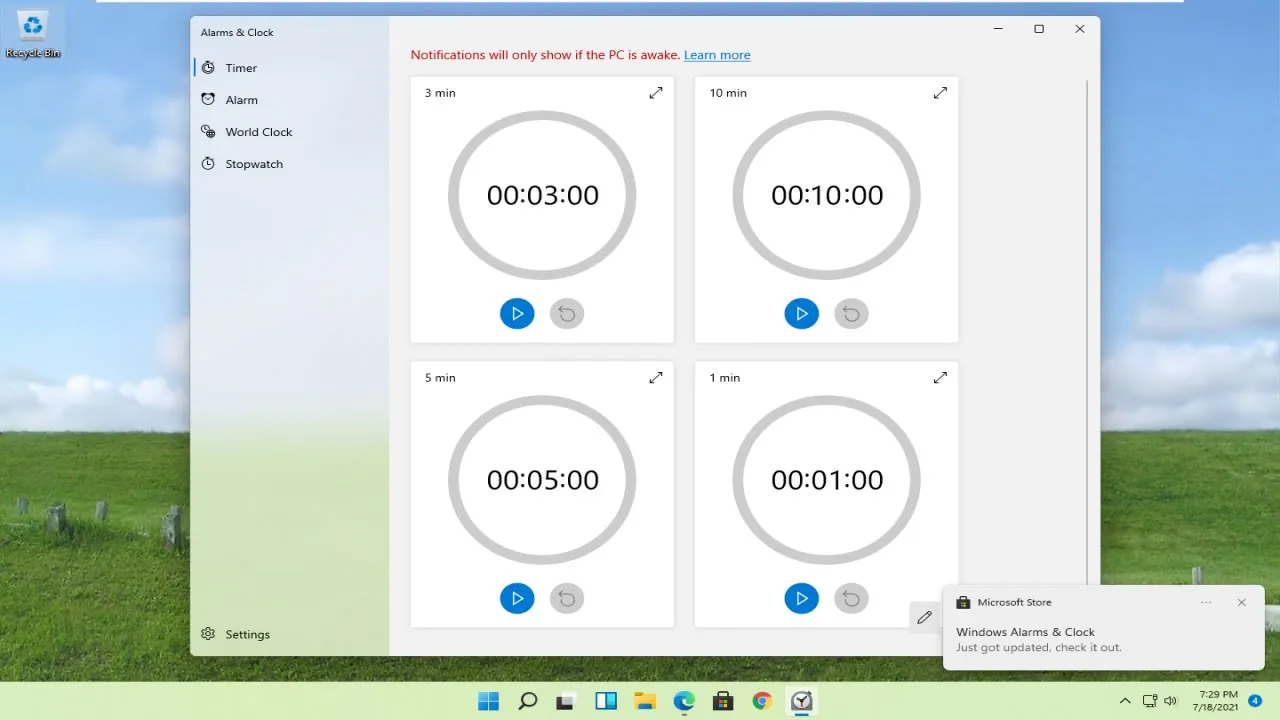The image size is (1280, 720).
Task: Open notification options ellipsis menu
Action: [x=1206, y=603]
